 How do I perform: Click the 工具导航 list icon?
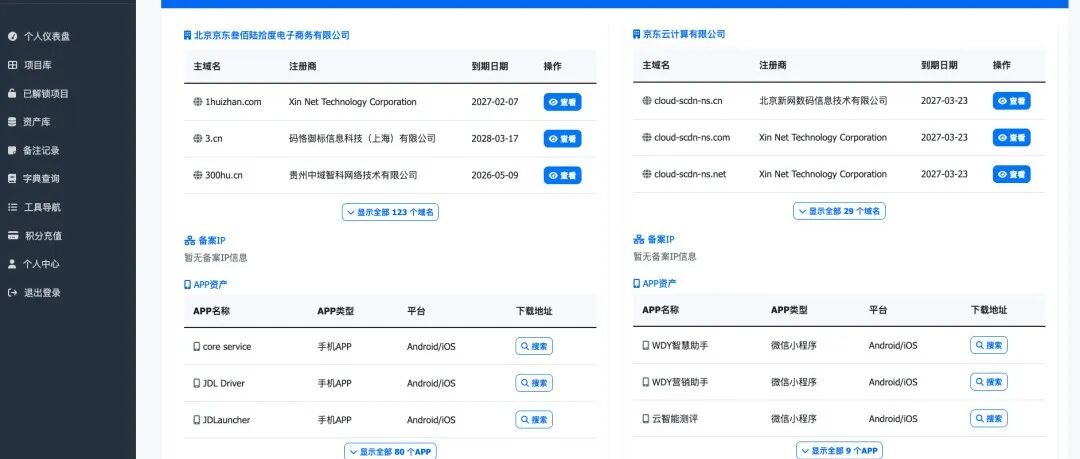pos(12,207)
